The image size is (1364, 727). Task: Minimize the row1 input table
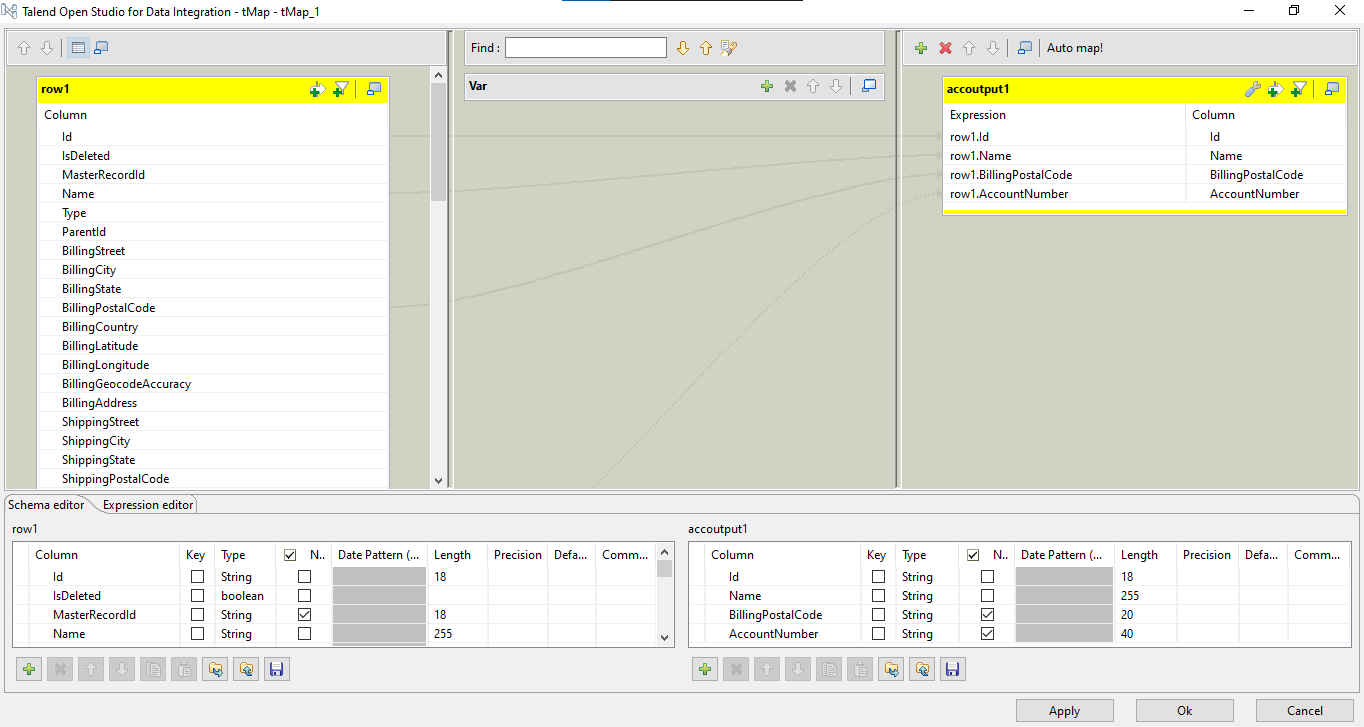(373, 89)
